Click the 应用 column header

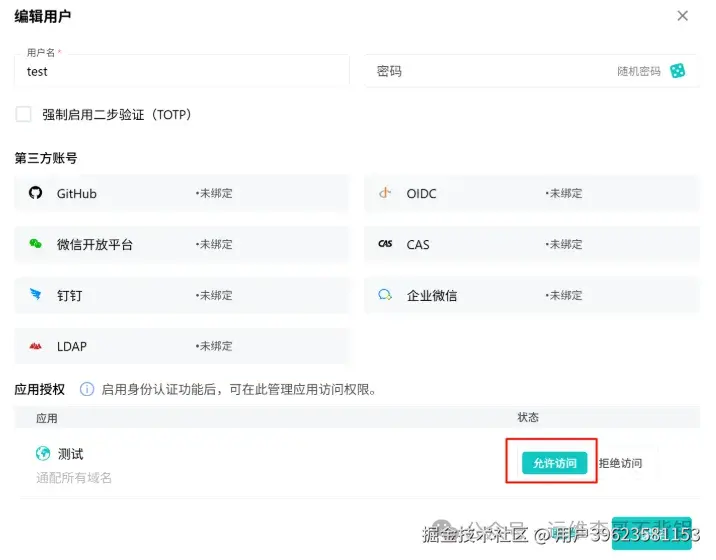tap(47, 418)
